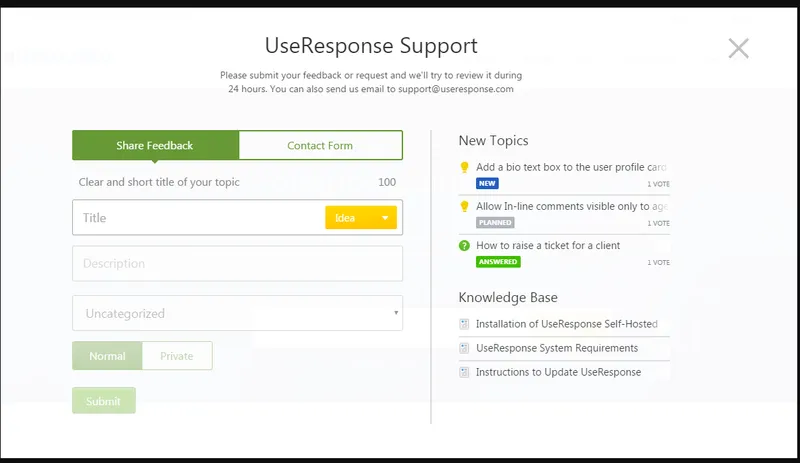Switch to the Share Feedback tab

tap(155, 145)
